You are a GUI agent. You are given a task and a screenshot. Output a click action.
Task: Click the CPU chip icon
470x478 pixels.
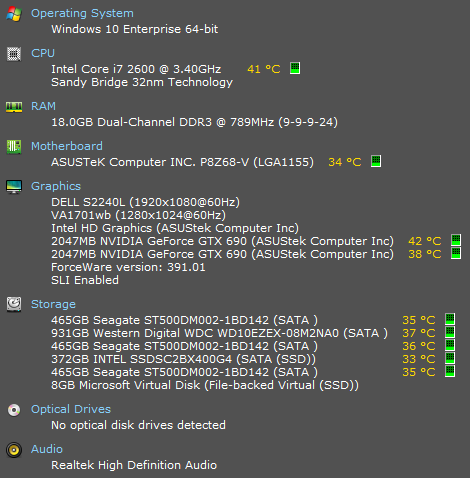coord(14,54)
